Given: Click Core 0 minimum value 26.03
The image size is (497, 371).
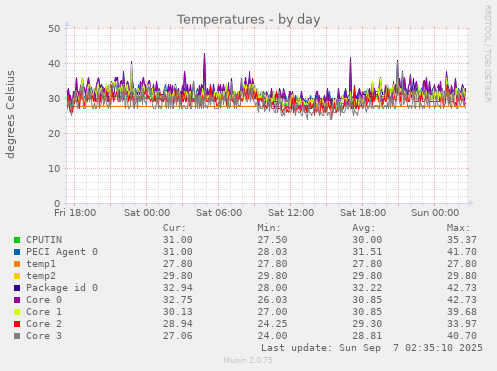Looking at the screenshot, I should tap(272, 300).
